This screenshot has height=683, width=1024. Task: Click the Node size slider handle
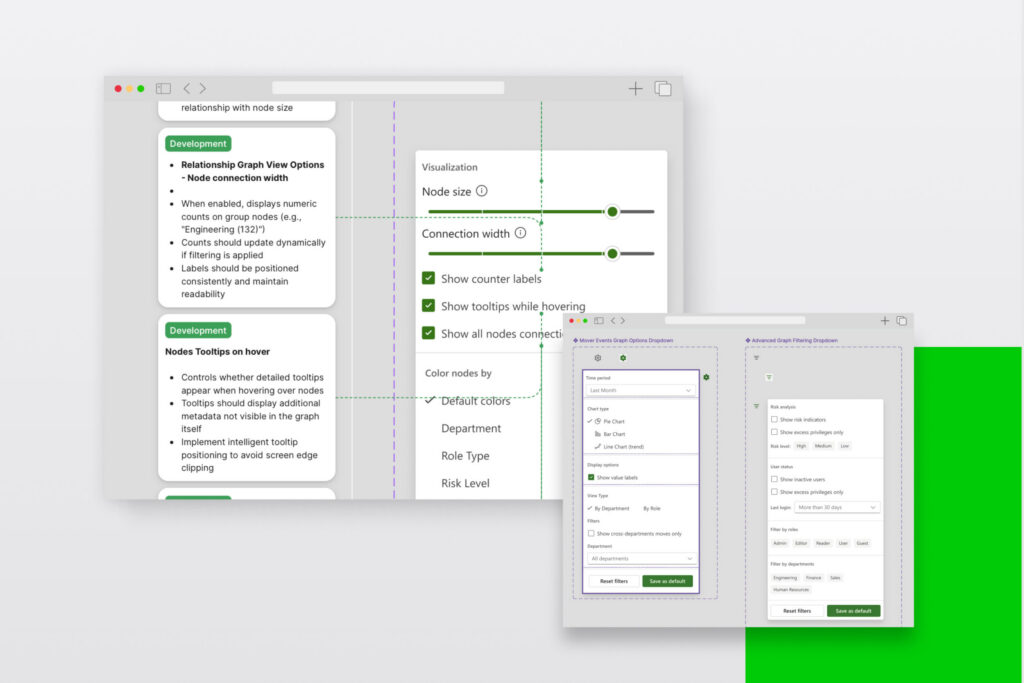pyautogui.click(x=612, y=212)
